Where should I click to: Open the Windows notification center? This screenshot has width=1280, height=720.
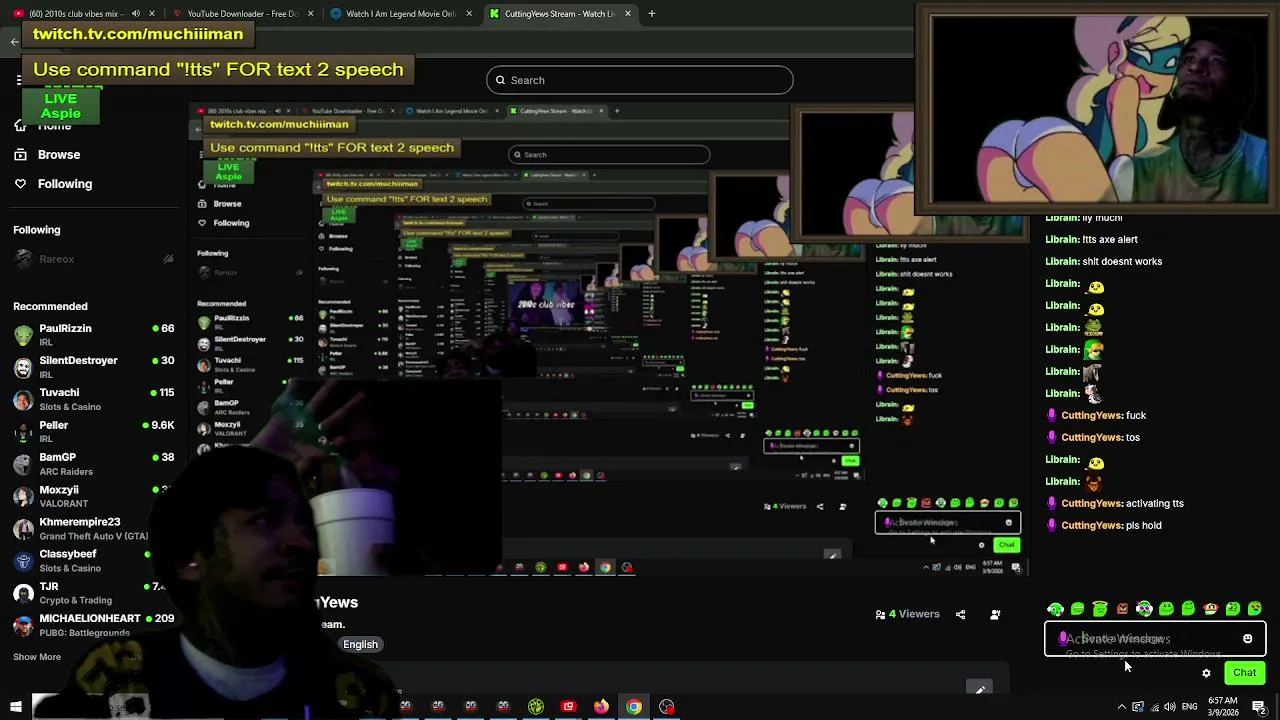[x=1259, y=707]
